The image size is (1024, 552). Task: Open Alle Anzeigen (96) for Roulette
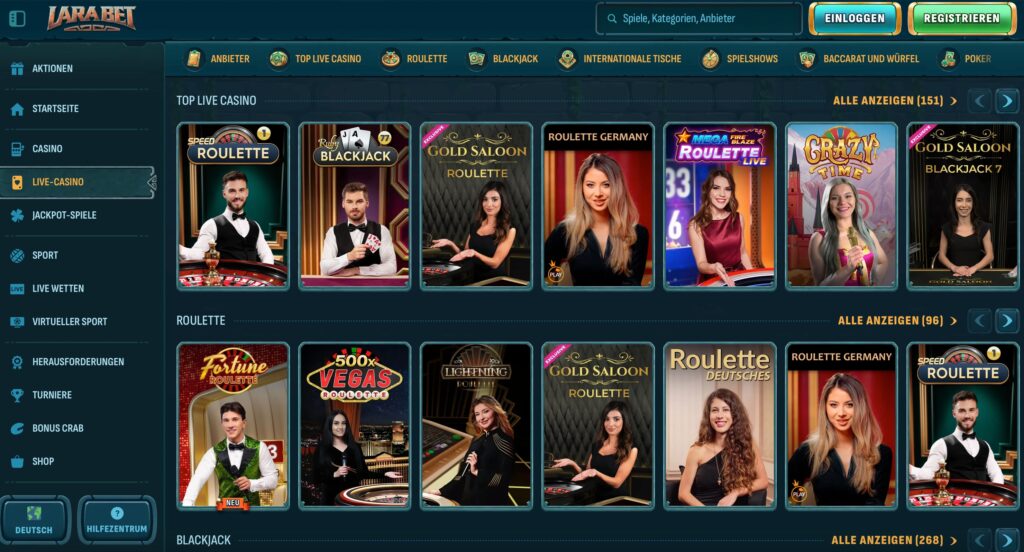coord(897,321)
